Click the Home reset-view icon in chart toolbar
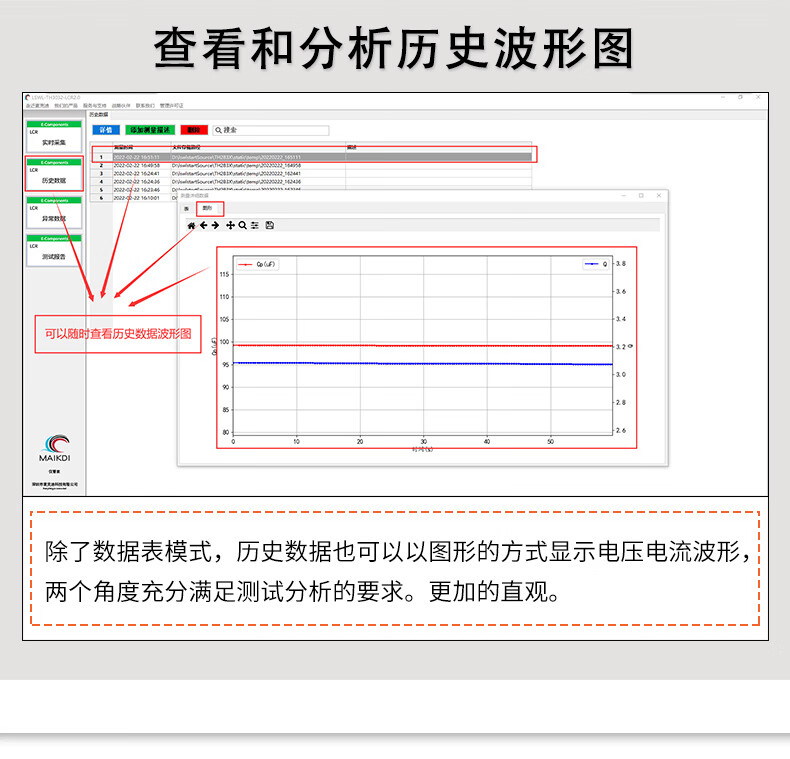The width and height of the screenshot is (790, 759). pos(191,225)
